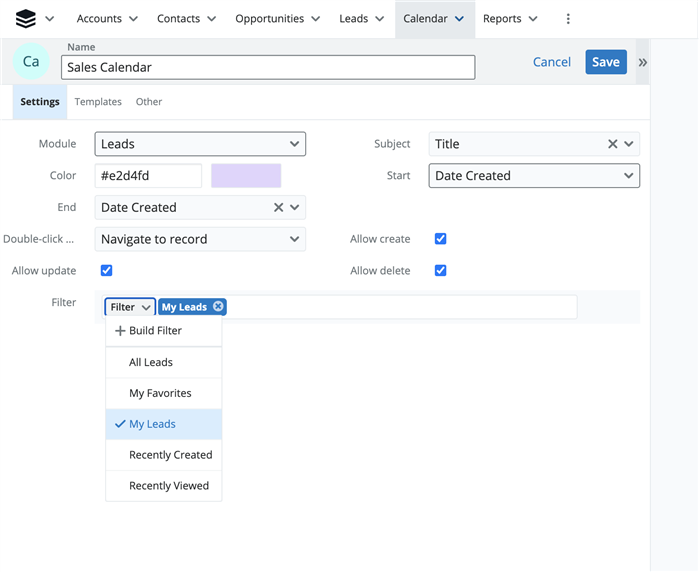Viewport: 699px width, 572px height.
Task: Click the Ca calendar avatar icon
Action: tap(31, 62)
